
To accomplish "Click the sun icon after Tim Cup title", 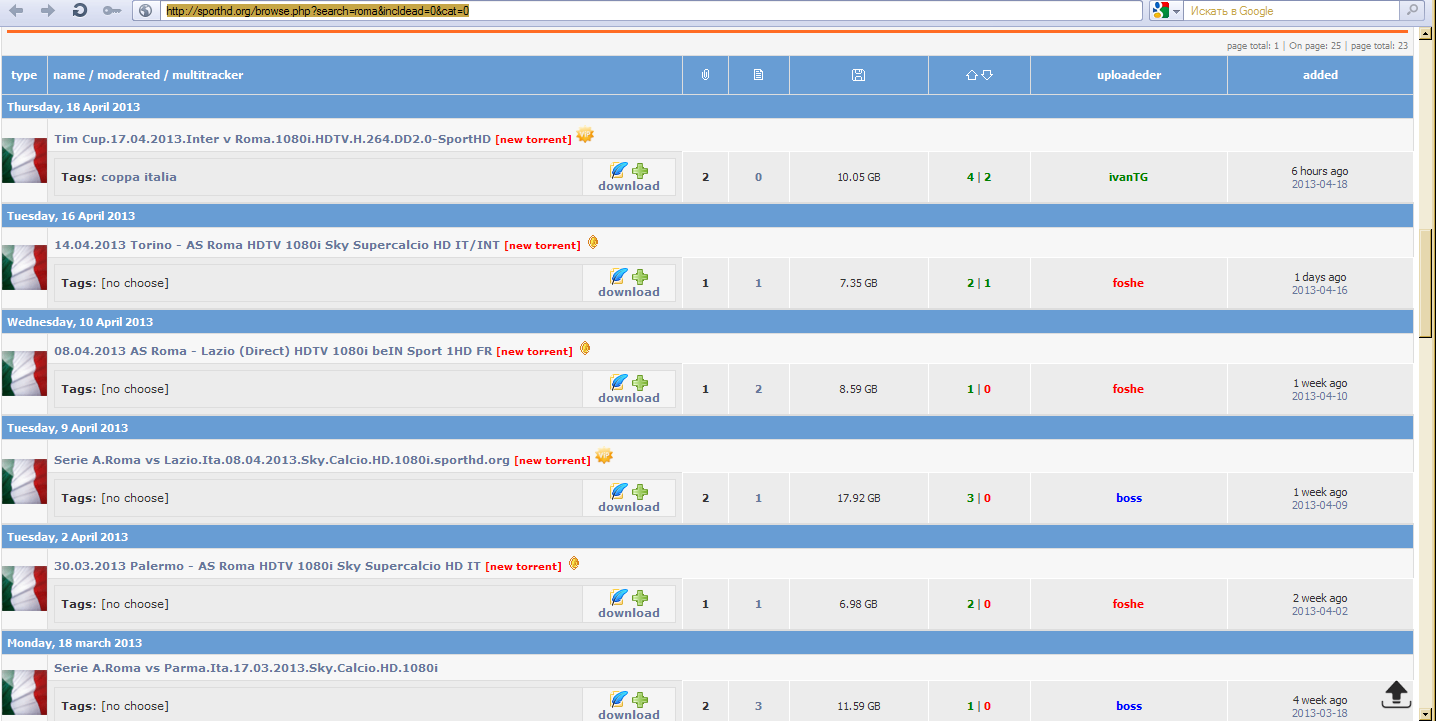I will tap(585, 135).
